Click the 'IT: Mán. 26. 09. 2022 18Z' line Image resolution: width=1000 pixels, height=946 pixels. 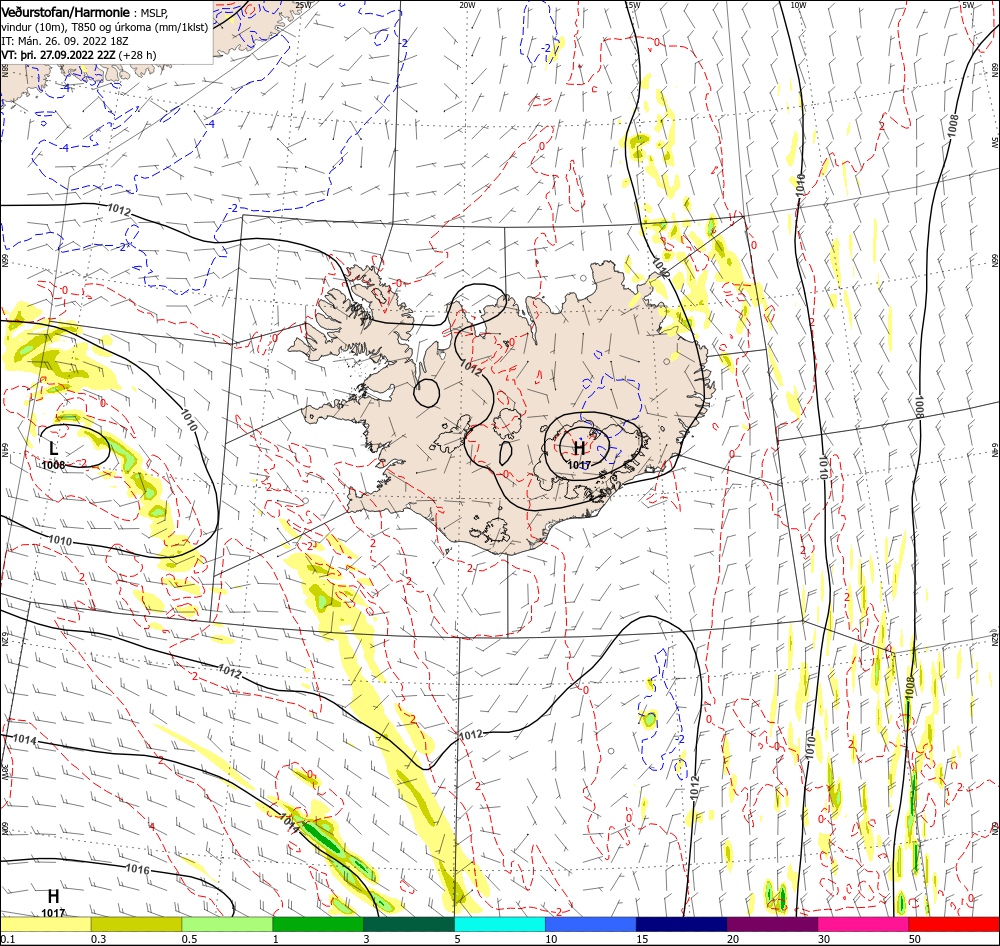pos(64,41)
